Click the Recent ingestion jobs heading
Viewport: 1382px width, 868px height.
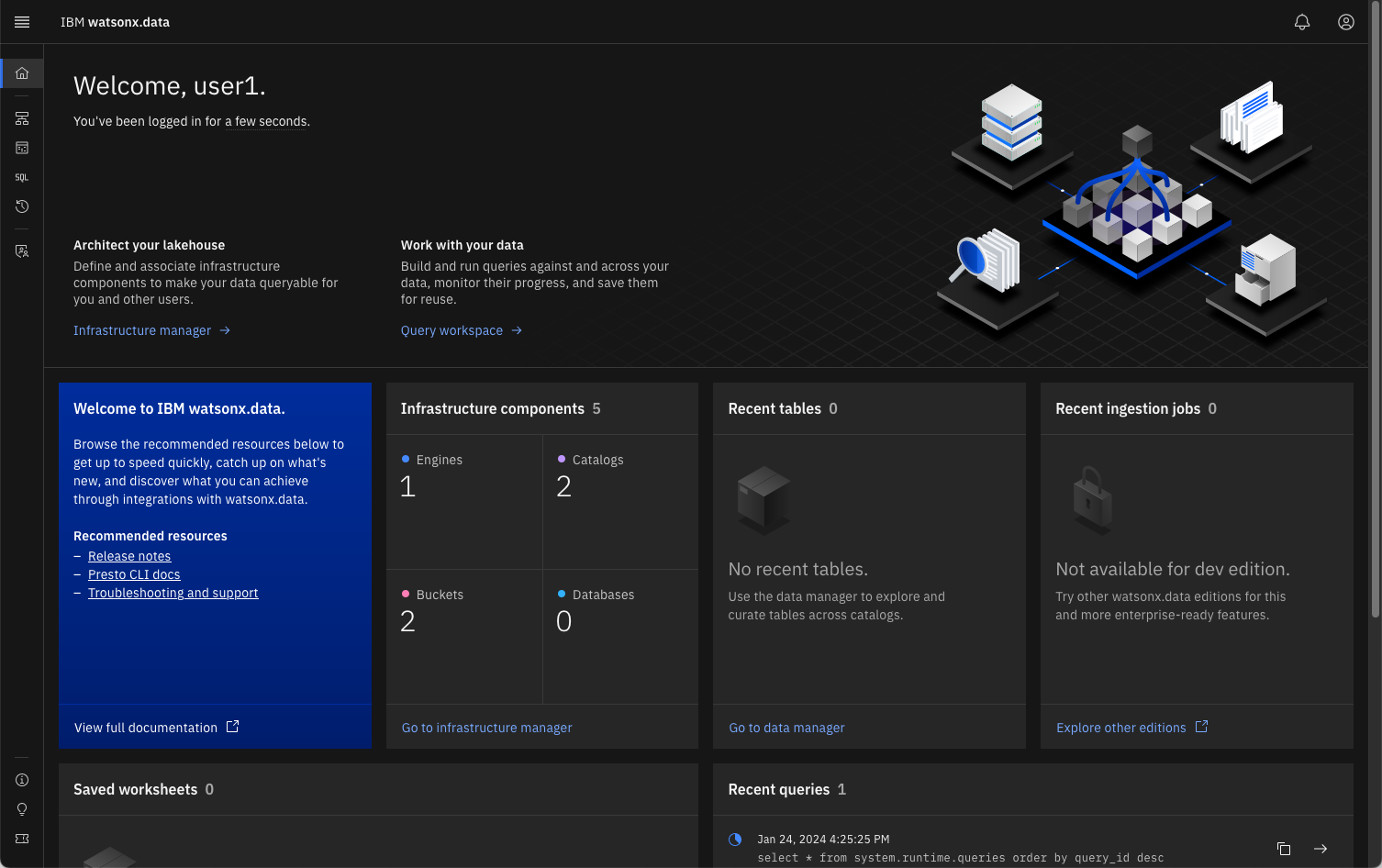[1128, 408]
